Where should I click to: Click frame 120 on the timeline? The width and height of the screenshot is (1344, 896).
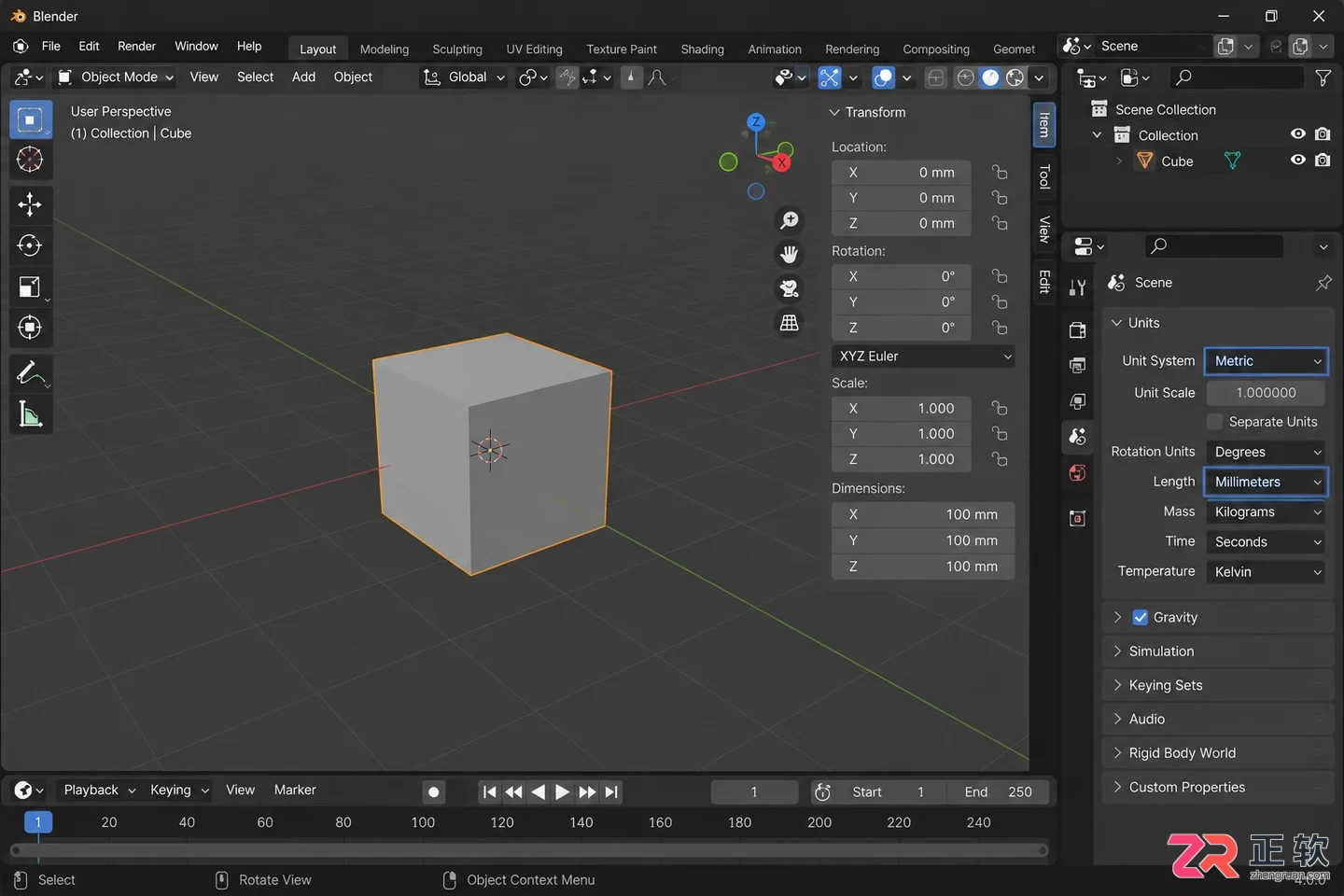point(502,822)
